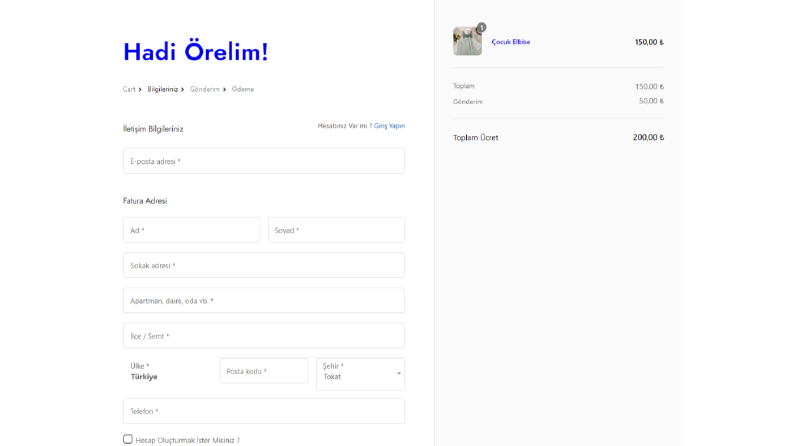Viewport: 793px width, 446px height.
Task: Click into the Soyad field
Action: pos(336,230)
